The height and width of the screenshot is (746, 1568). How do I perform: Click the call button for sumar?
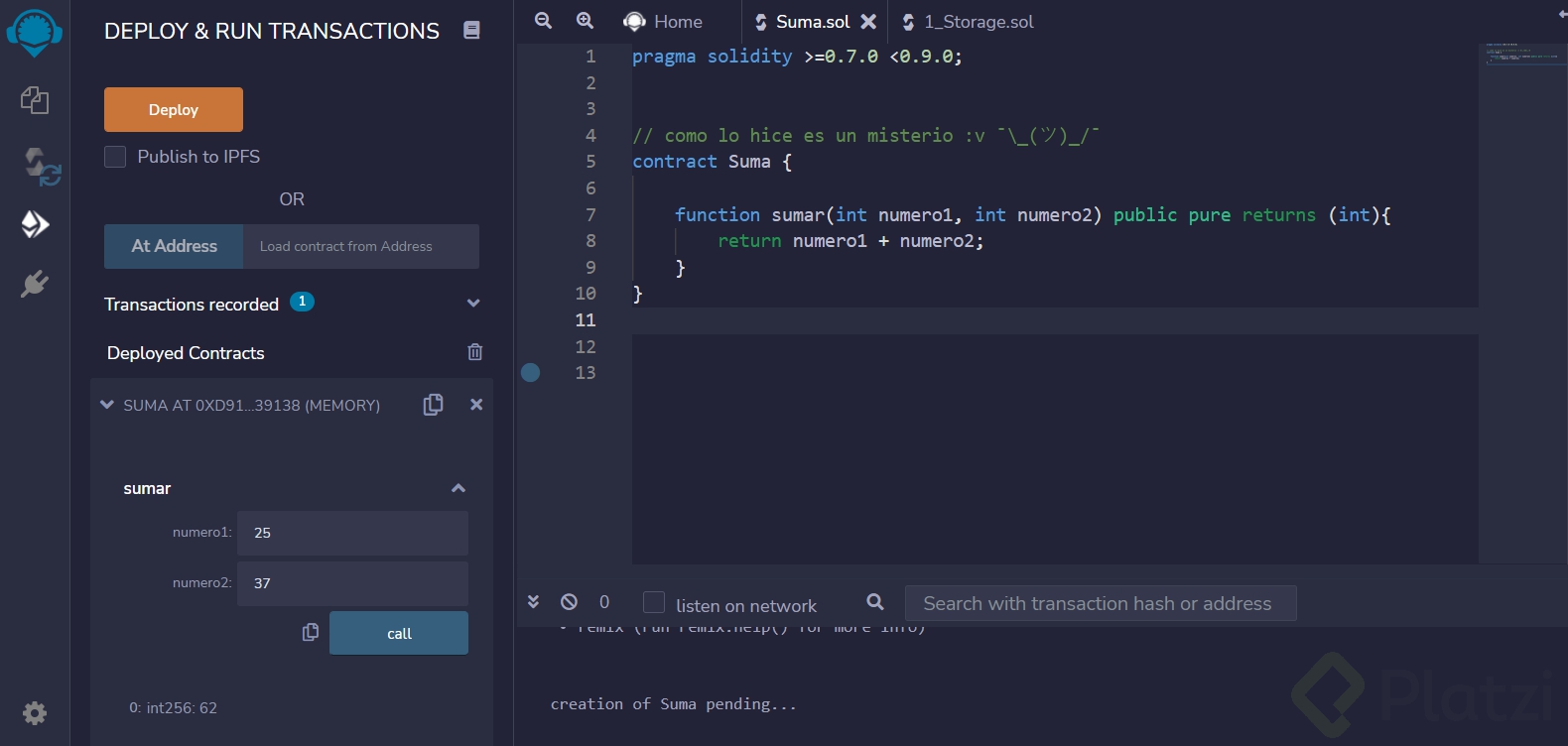399,633
